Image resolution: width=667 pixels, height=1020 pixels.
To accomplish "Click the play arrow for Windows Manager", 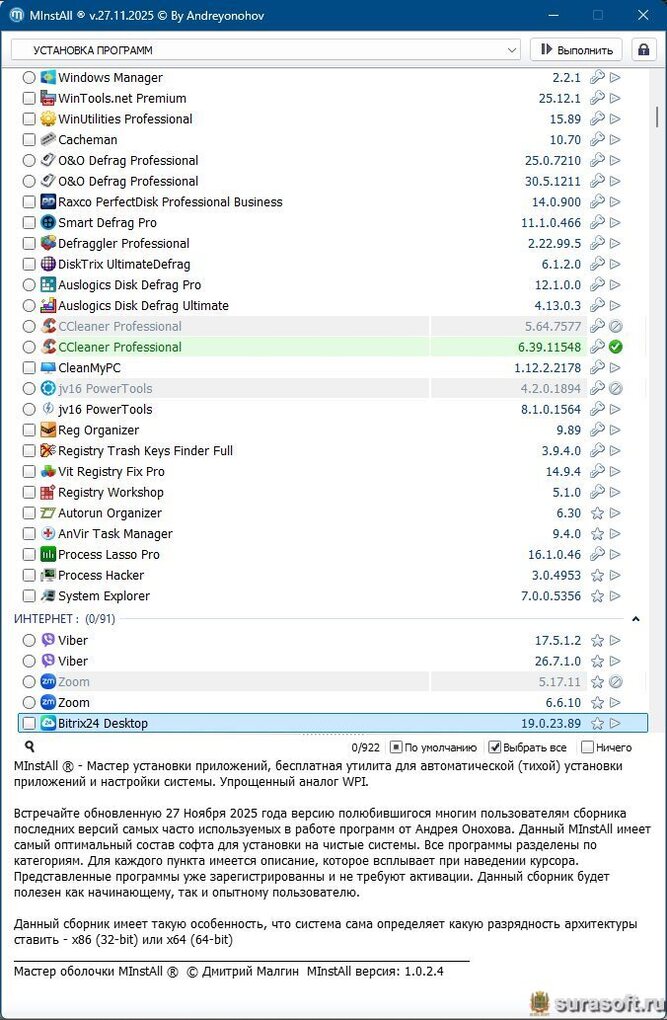I will (615, 77).
